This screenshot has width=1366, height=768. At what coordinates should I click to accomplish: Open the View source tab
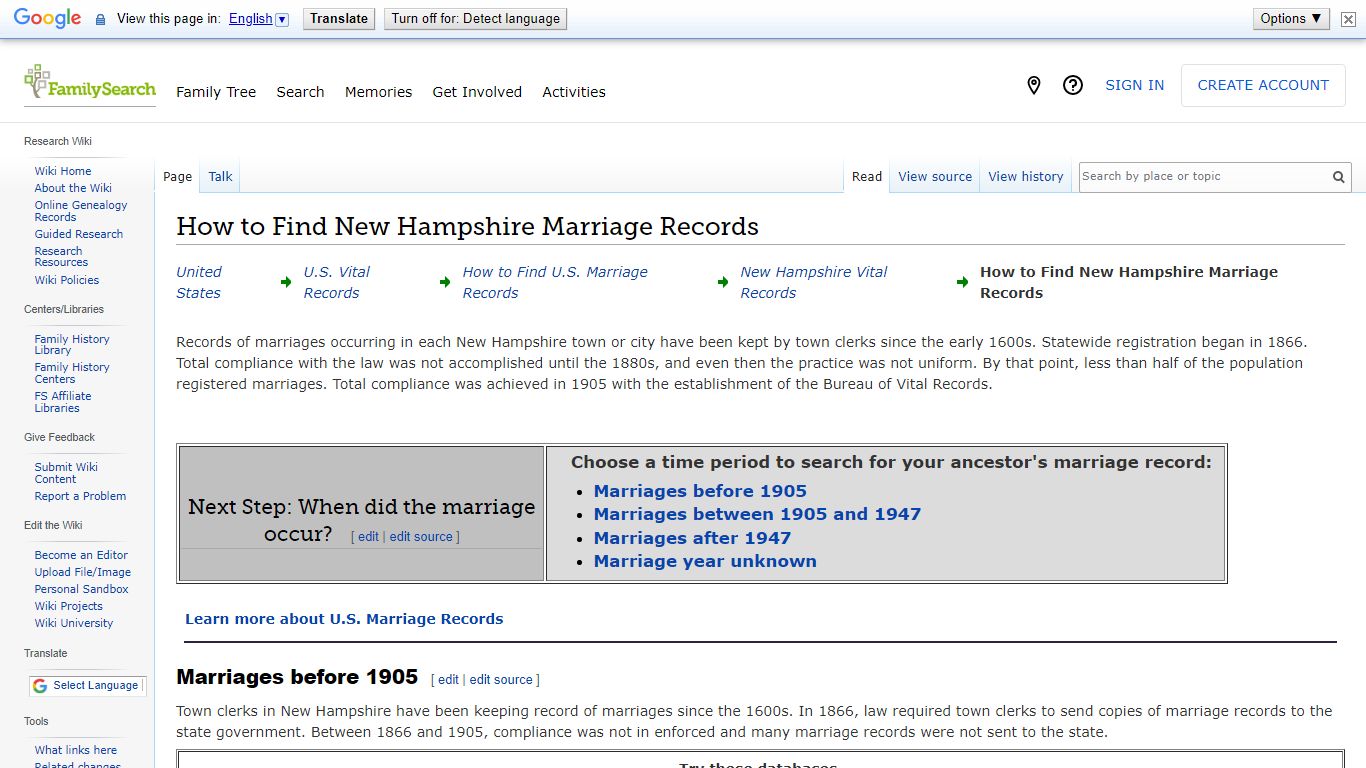tap(935, 177)
